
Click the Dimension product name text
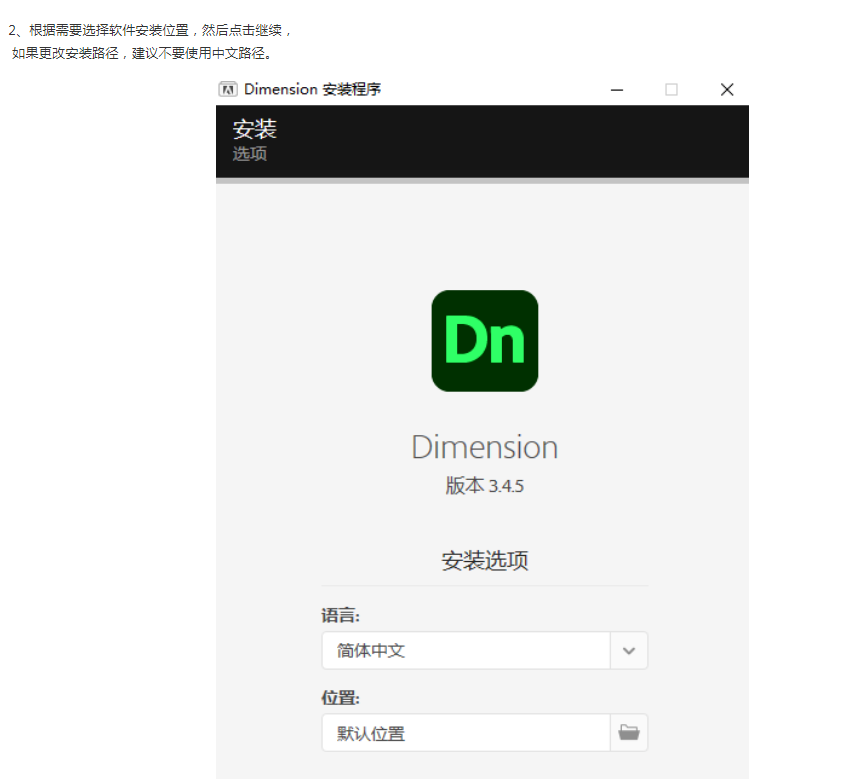pos(485,447)
